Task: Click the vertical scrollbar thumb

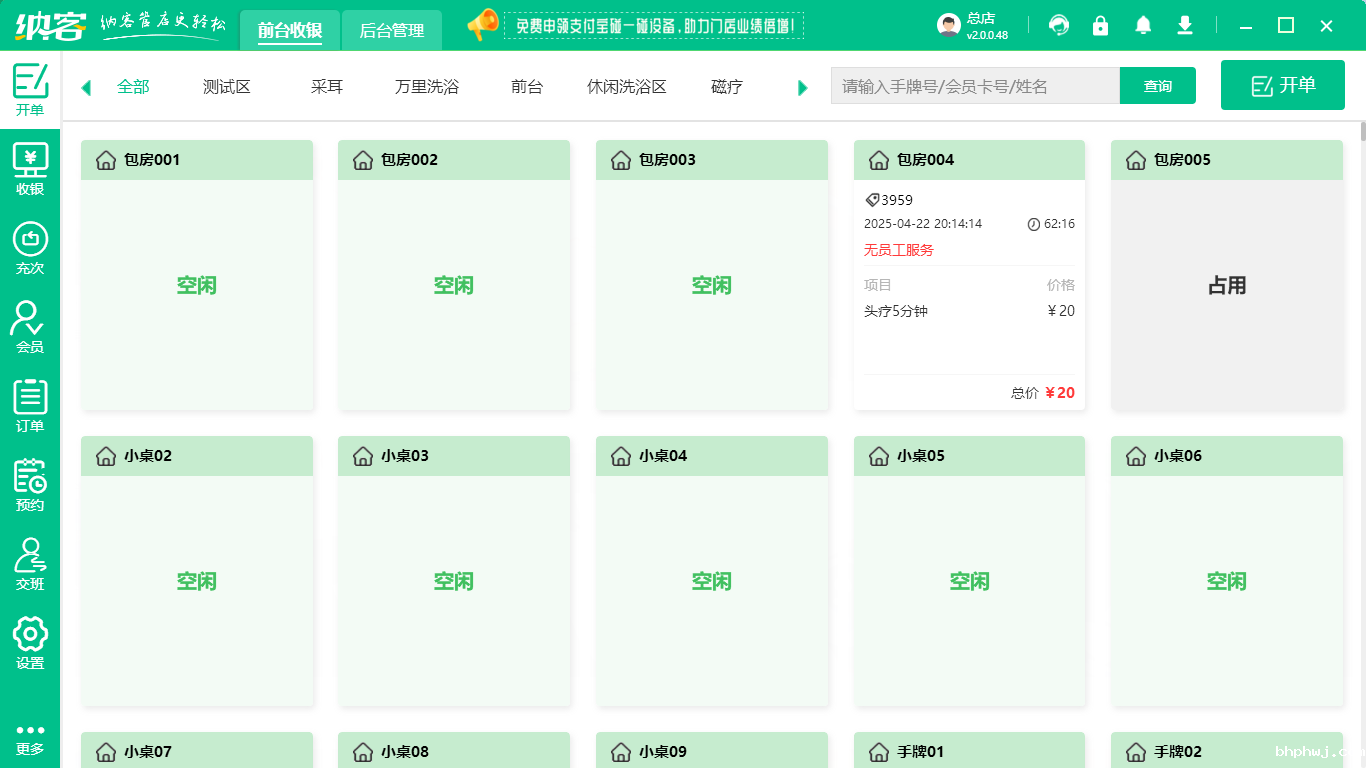Action: click(1362, 131)
